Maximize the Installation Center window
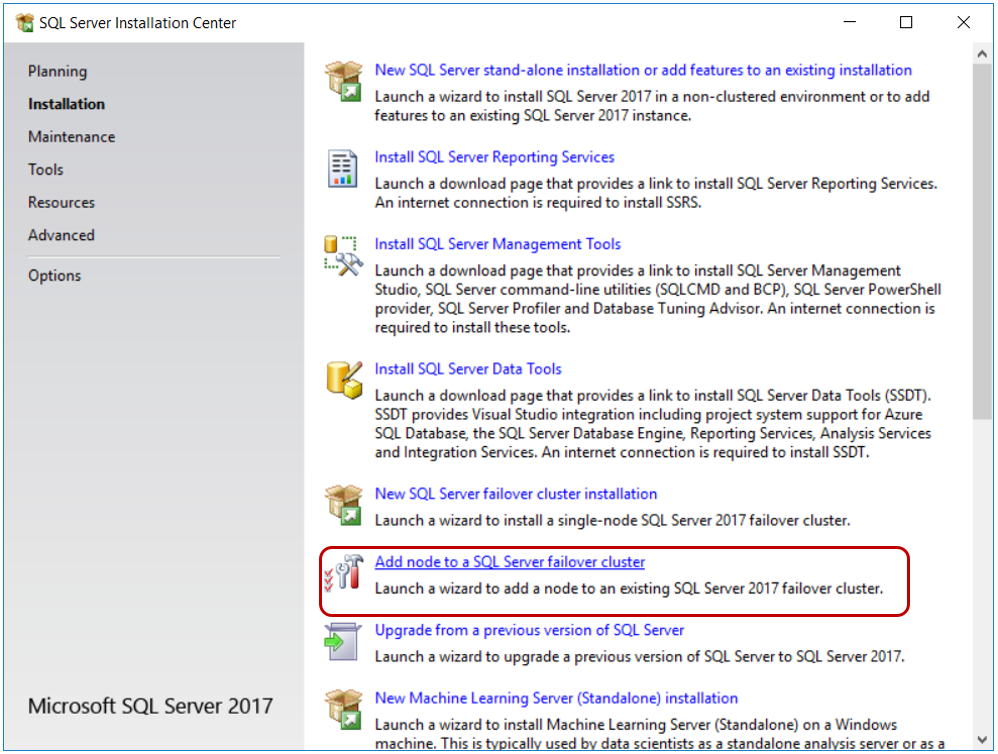998x754 pixels. tap(906, 22)
